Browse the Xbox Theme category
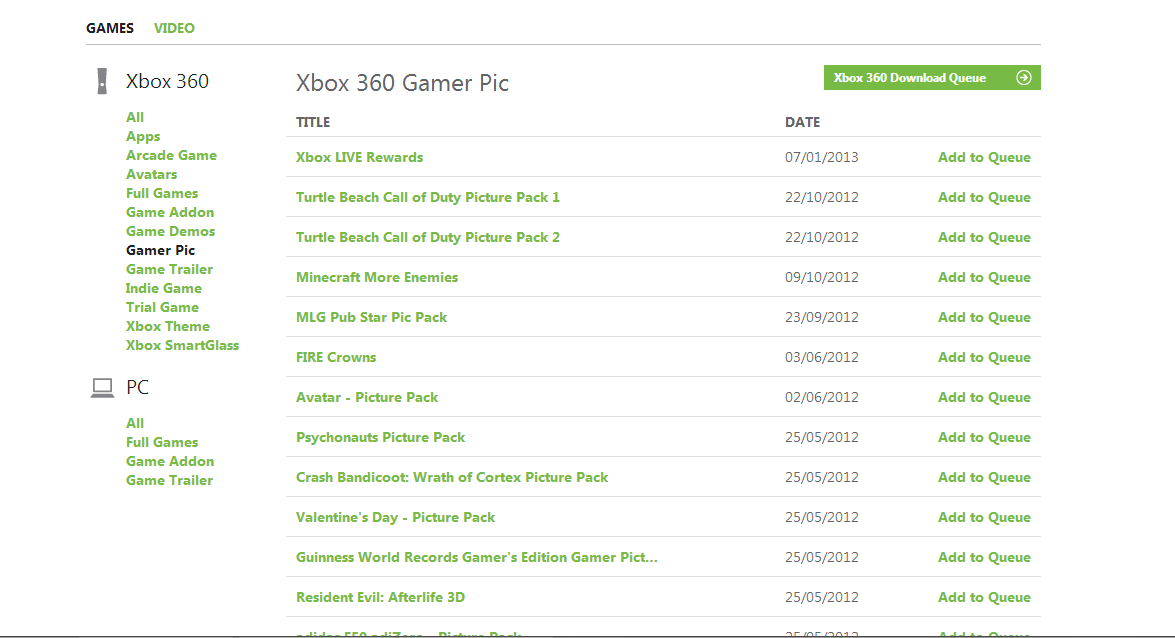Viewport: 1175px width, 638px height. tap(168, 326)
